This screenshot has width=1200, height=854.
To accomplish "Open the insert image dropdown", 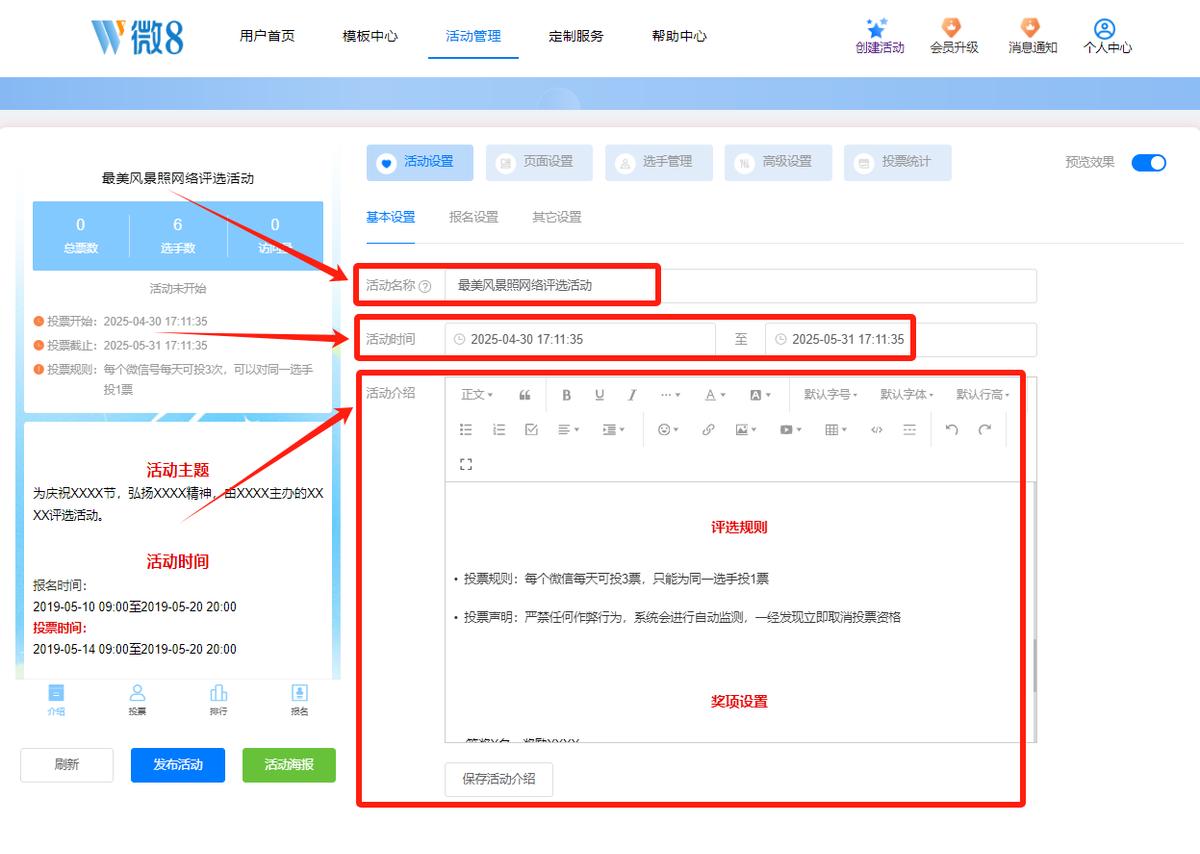I will (746, 429).
